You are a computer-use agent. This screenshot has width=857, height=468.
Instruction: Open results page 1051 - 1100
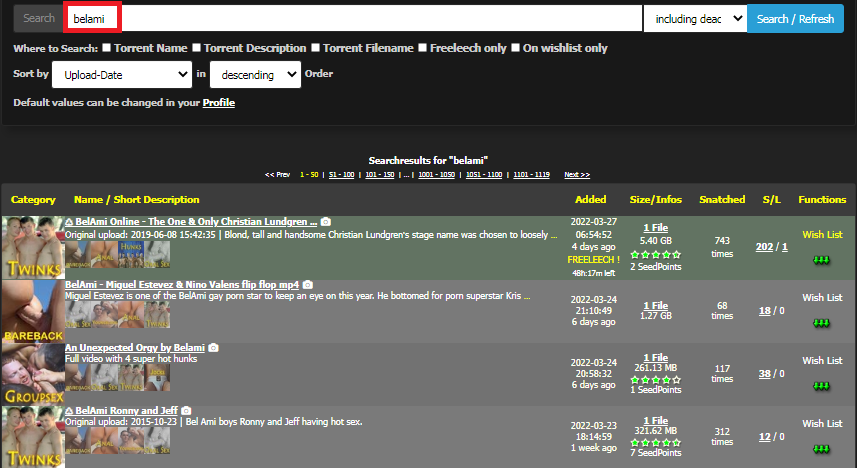(484, 174)
